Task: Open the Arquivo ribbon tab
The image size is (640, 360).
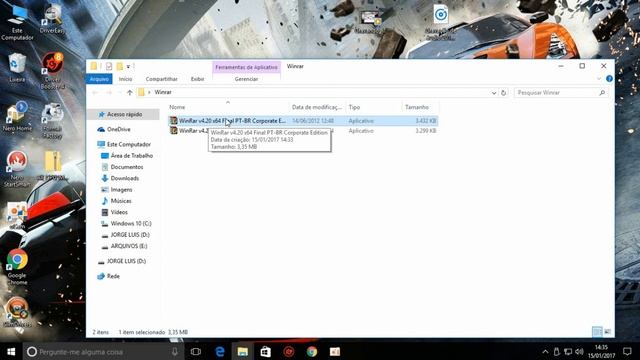Action: 99,79
